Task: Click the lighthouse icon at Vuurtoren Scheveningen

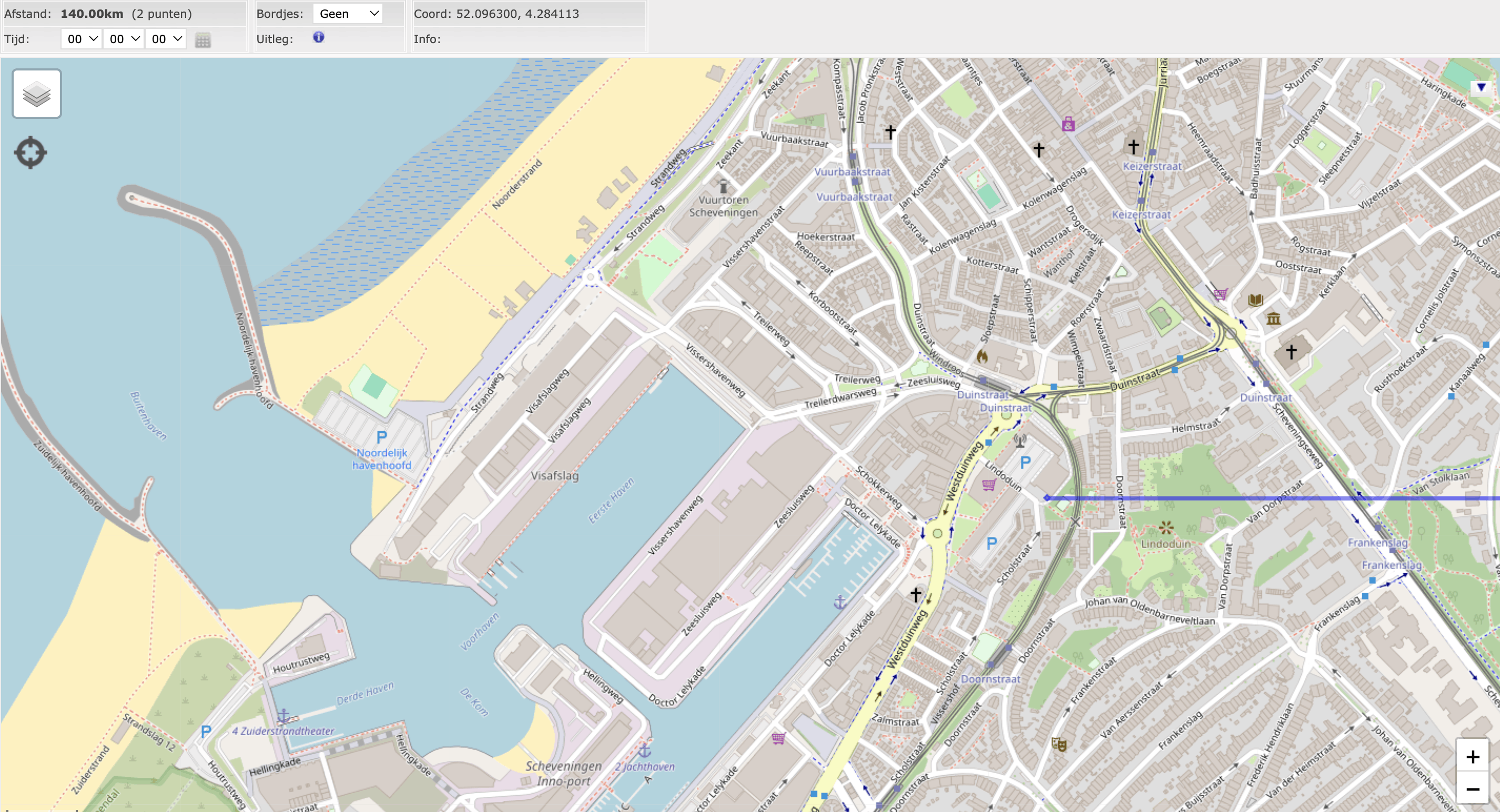Action: pyautogui.click(x=723, y=186)
